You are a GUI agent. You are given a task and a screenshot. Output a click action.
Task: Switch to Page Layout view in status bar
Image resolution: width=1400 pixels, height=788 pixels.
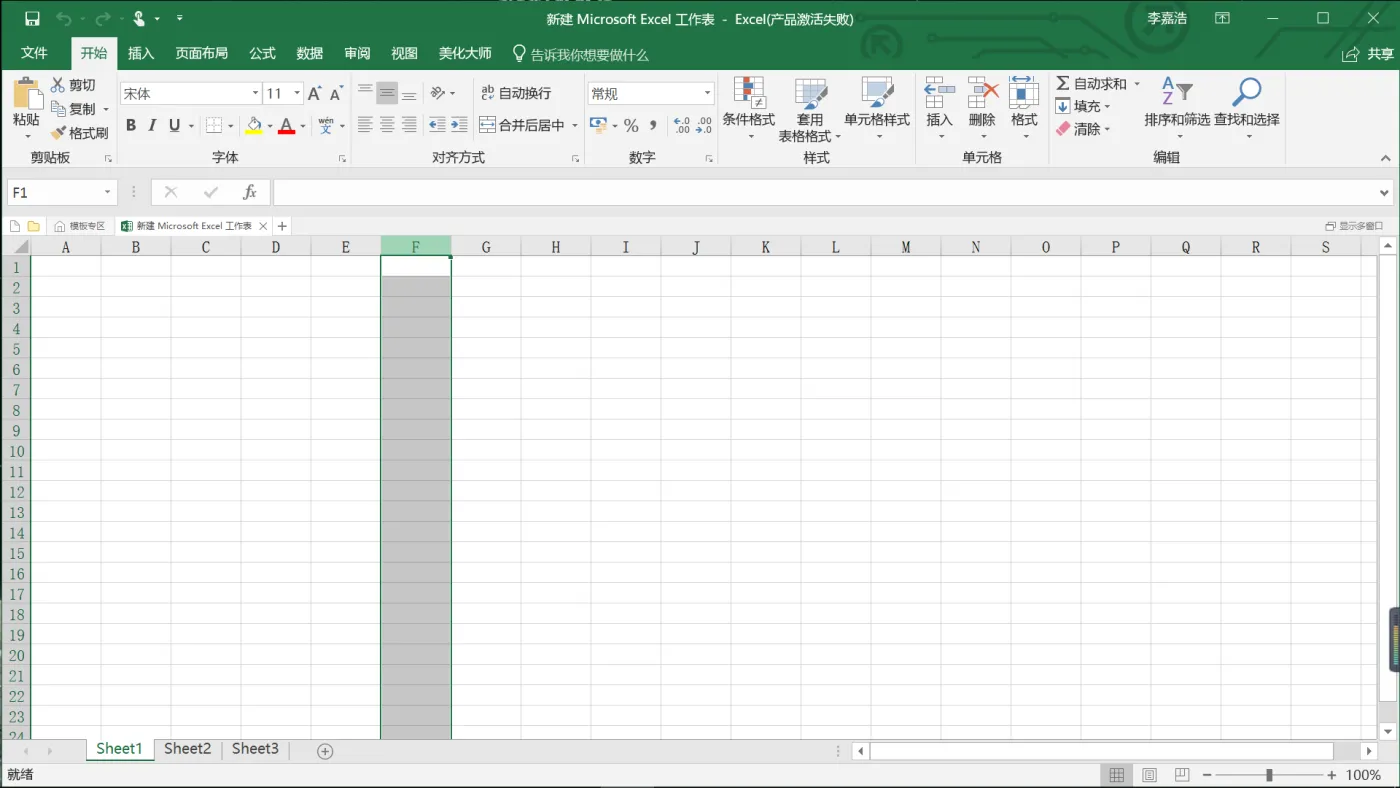[1149, 775]
